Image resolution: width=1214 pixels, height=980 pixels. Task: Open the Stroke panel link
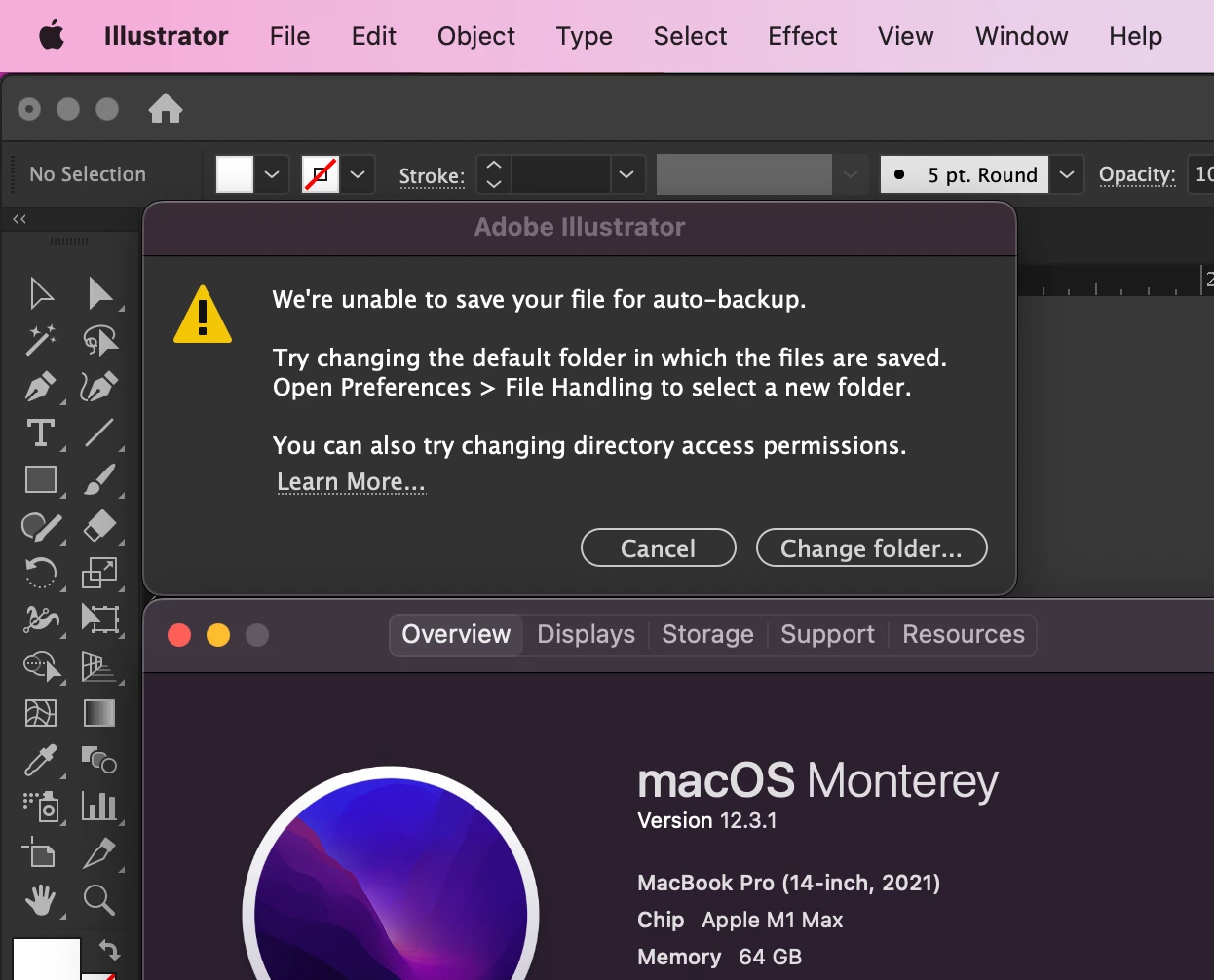click(432, 175)
